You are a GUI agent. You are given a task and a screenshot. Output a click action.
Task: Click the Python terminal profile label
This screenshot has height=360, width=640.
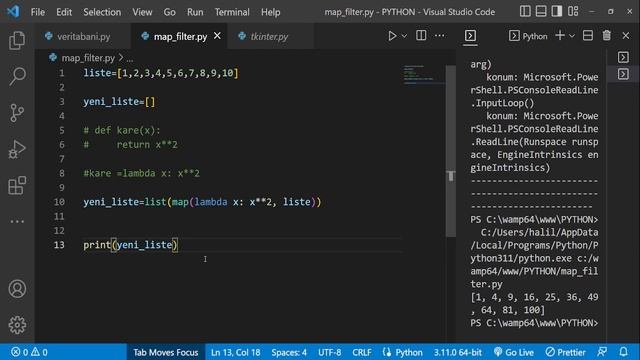click(528, 36)
